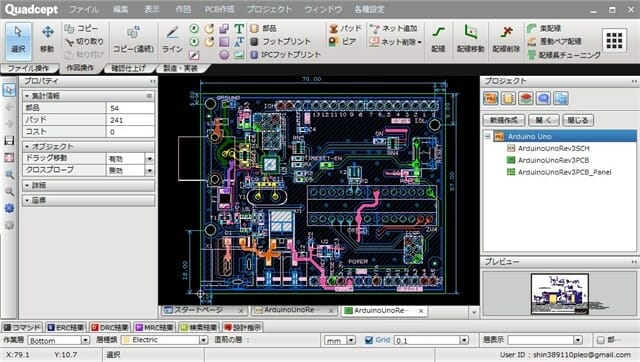The width and height of the screenshot is (640, 362).
Task: Place a ビア via
Action: click(x=342, y=42)
